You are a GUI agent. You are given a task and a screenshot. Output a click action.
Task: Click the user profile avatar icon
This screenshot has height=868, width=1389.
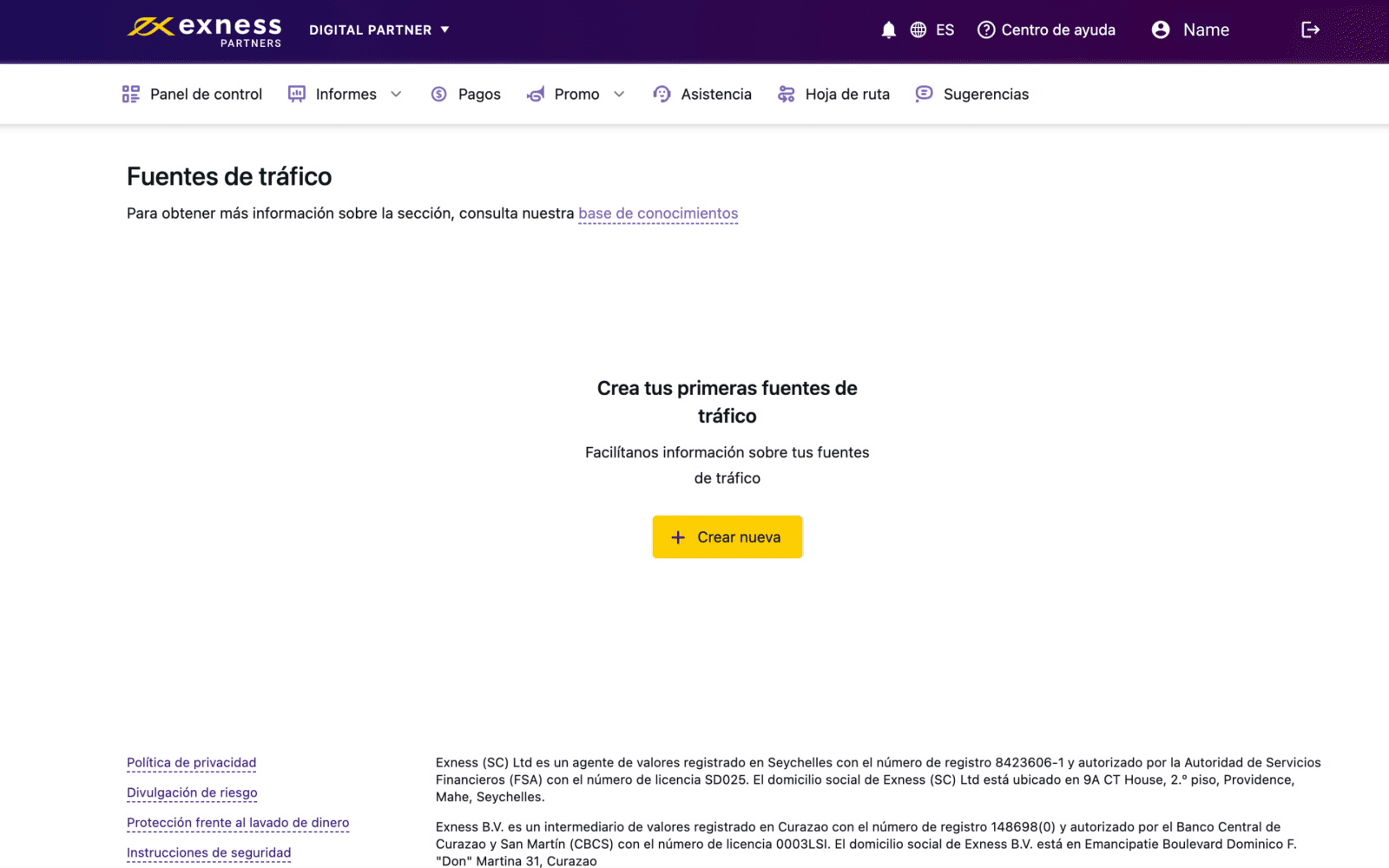coord(1161,30)
